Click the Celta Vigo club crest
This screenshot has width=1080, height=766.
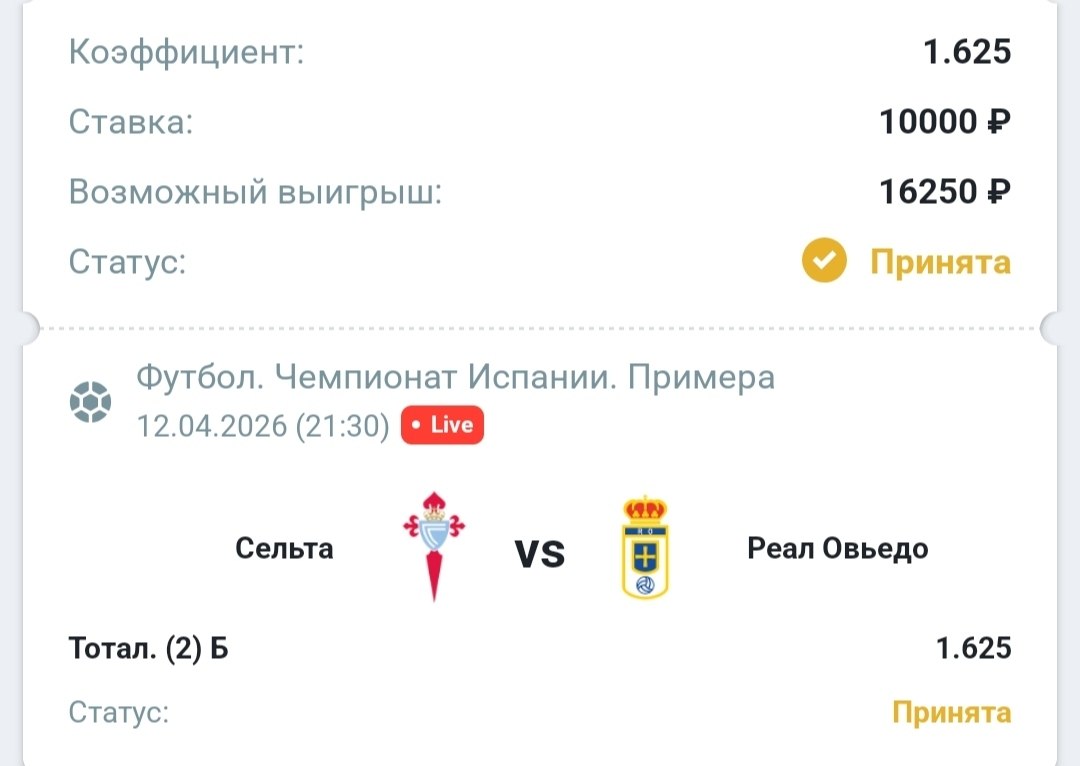[434, 545]
